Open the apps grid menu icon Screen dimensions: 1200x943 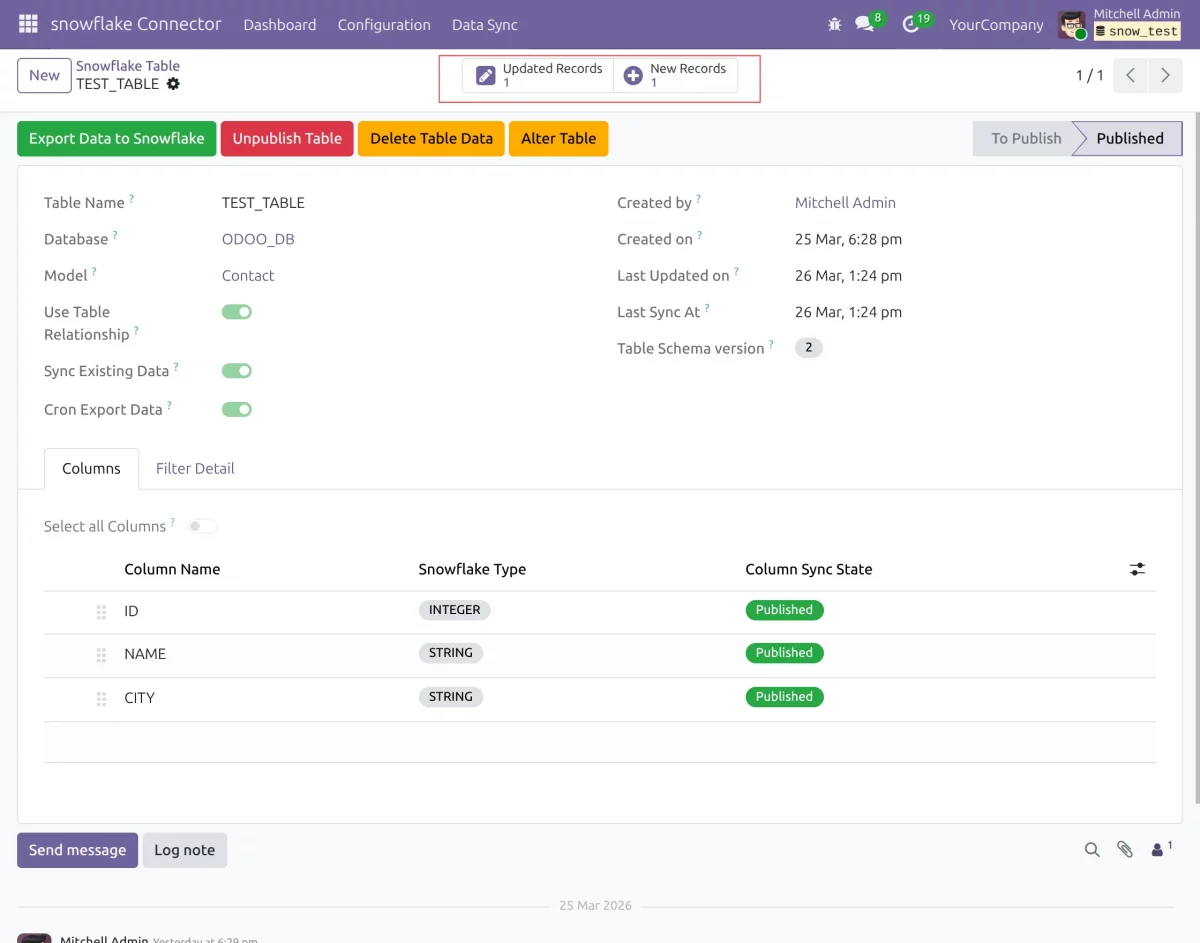[x=28, y=24]
